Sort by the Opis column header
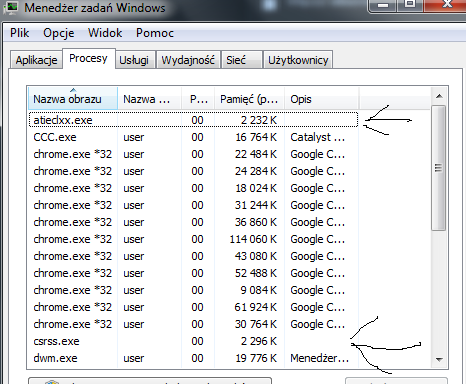This screenshot has width=466, height=384. [x=321, y=99]
